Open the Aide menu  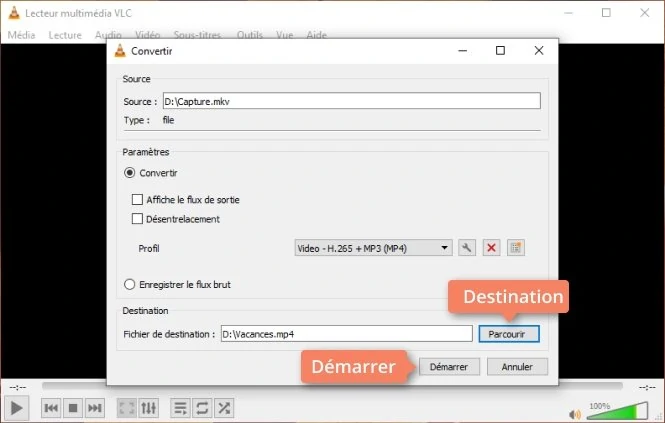pyautogui.click(x=316, y=35)
